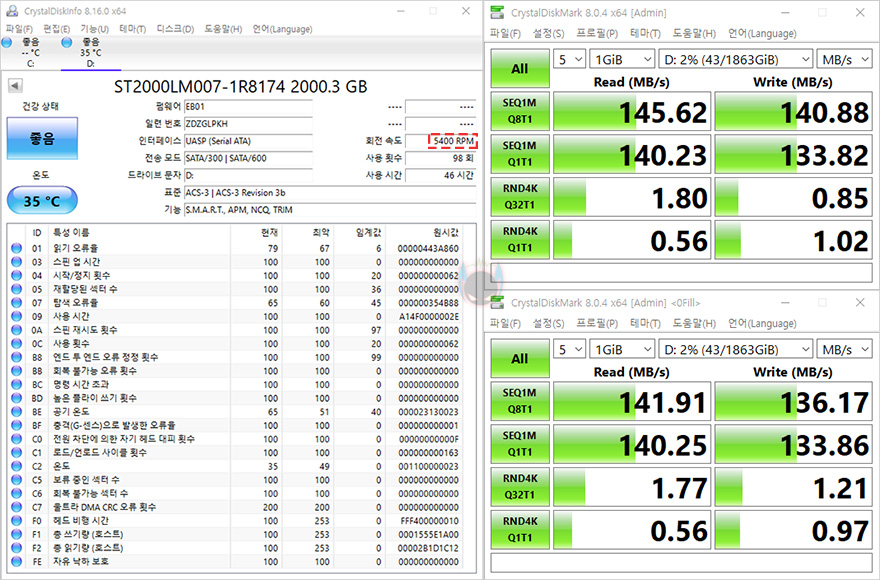The width and height of the screenshot is (880, 580).
Task: Run SEQ1M Q1T1 test in lower 0Fill window
Action: (520, 444)
